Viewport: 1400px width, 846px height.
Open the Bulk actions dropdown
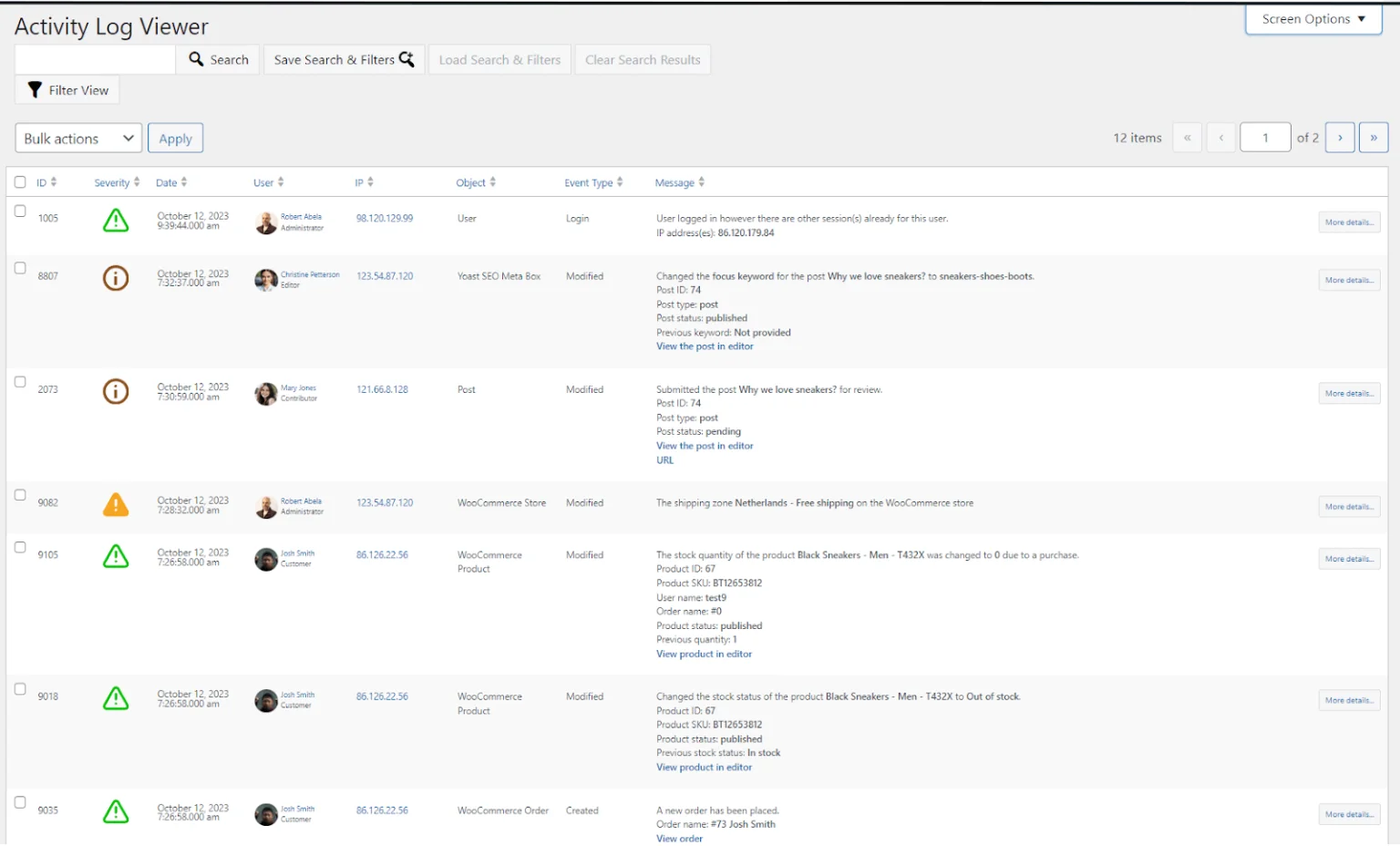coord(78,139)
